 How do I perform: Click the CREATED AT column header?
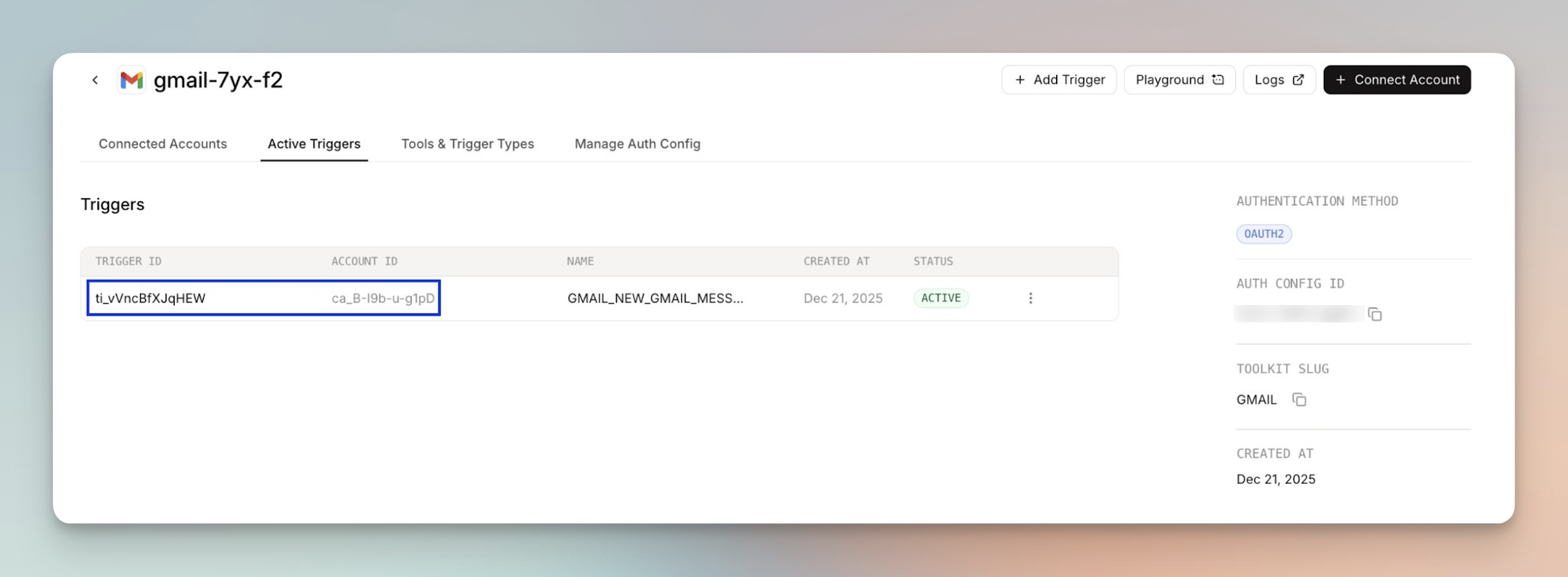[x=836, y=262]
